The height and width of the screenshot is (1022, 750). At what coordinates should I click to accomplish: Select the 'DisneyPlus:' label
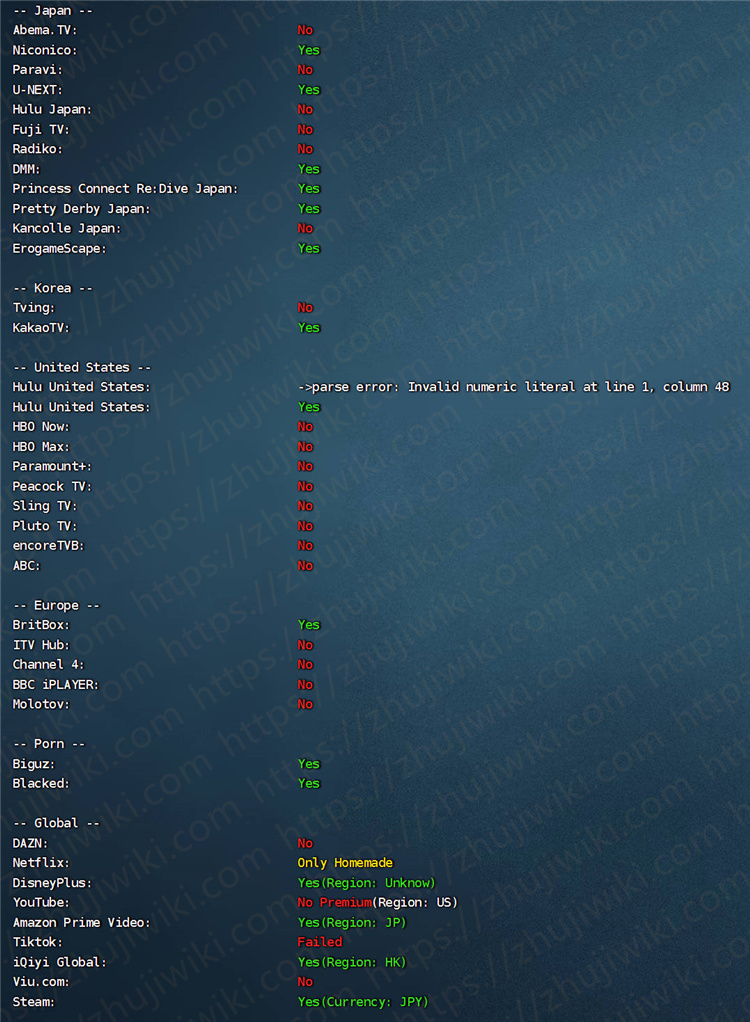coord(52,883)
